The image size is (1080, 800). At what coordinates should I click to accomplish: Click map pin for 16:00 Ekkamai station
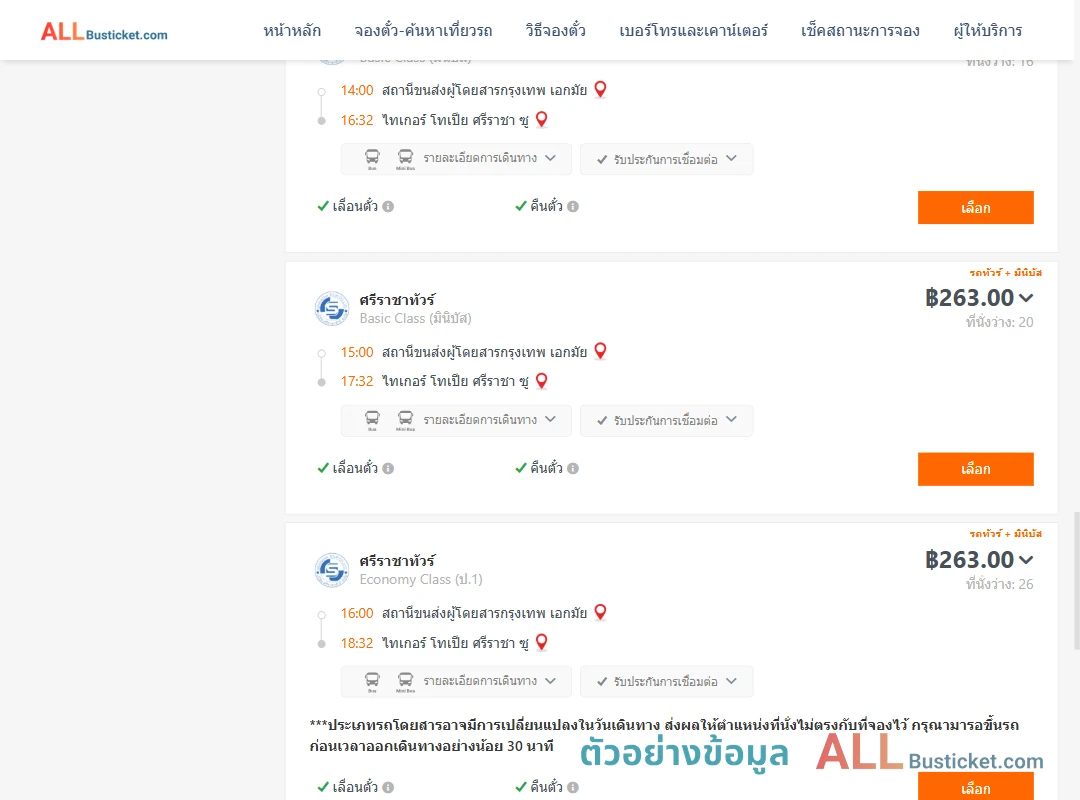coord(601,613)
